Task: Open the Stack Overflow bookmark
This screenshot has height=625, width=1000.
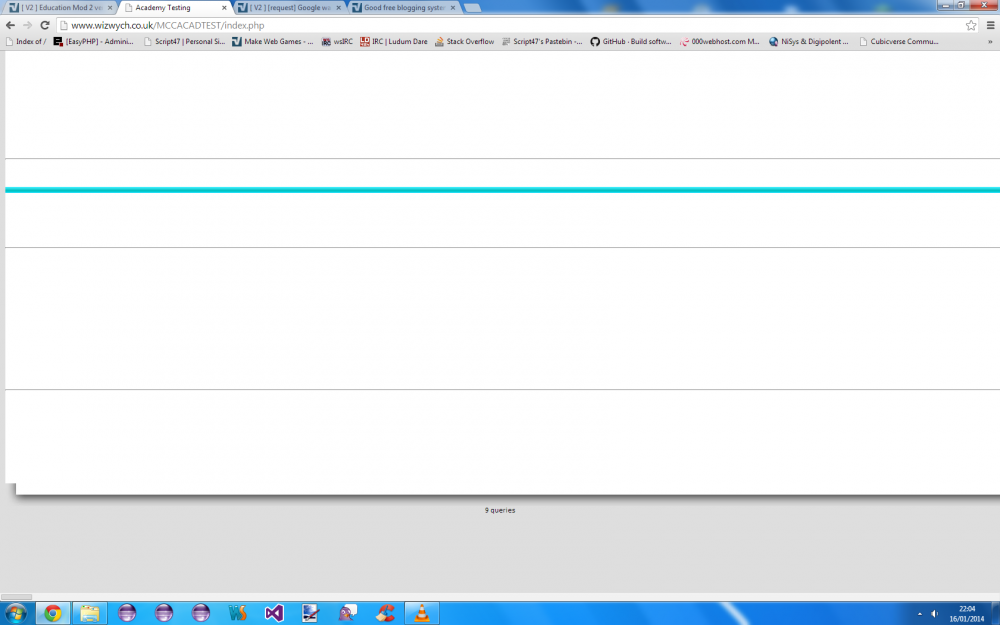Action: click(464, 42)
